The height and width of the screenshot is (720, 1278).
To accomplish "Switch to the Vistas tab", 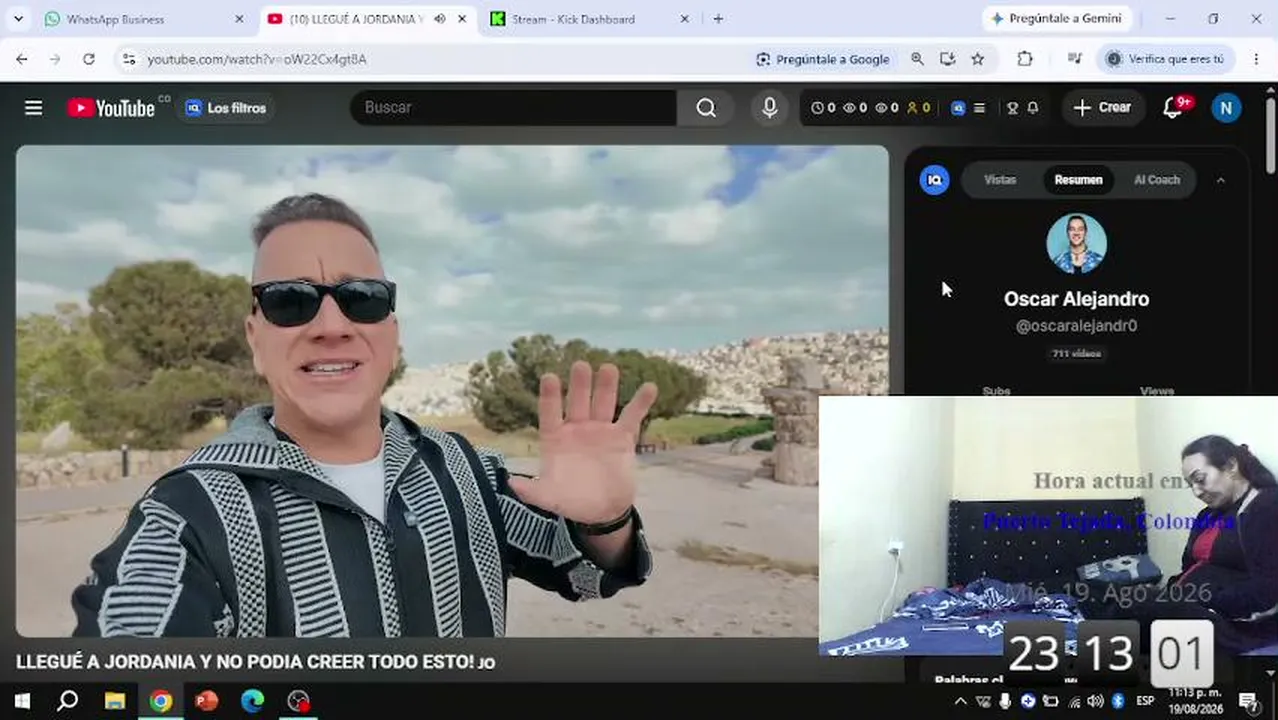I will [x=1000, y=180].
